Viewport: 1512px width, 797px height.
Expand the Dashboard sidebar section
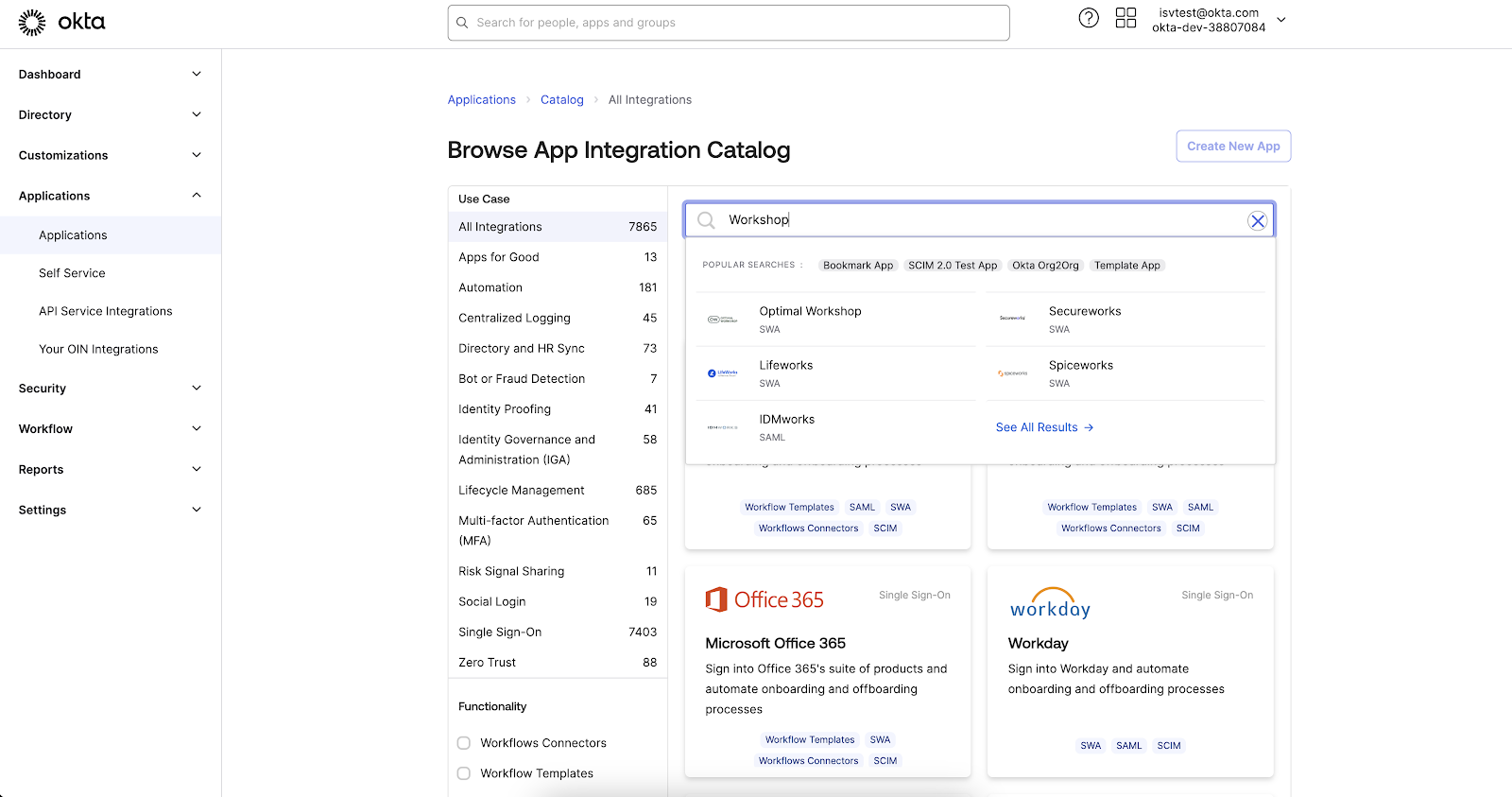tap(110, 75)
